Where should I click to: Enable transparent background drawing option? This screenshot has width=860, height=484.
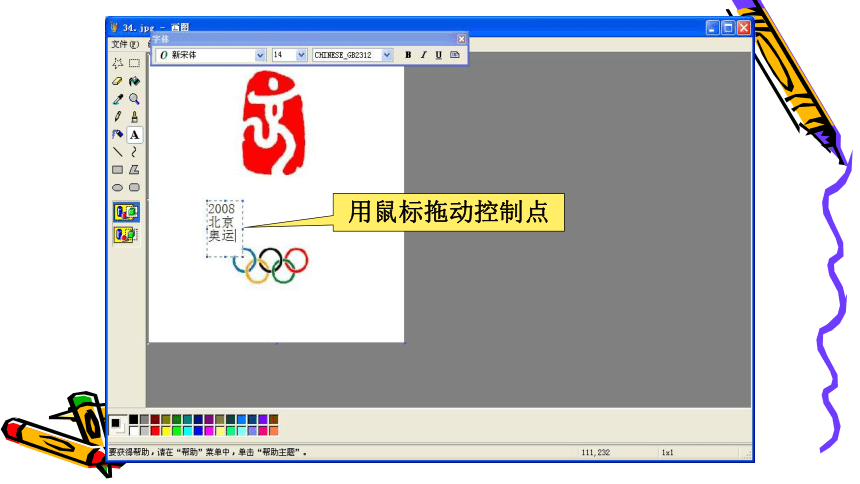pos(126,235)
